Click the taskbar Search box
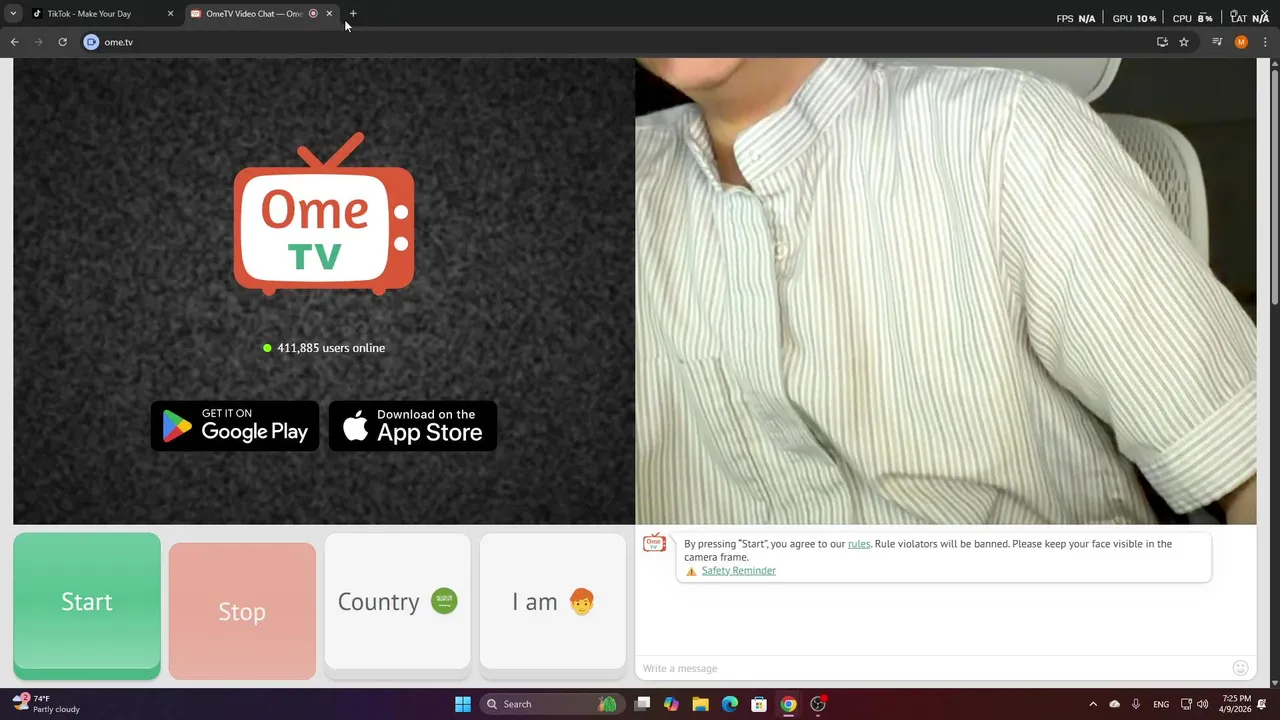Screen dimensions: 1280x720 550,704
